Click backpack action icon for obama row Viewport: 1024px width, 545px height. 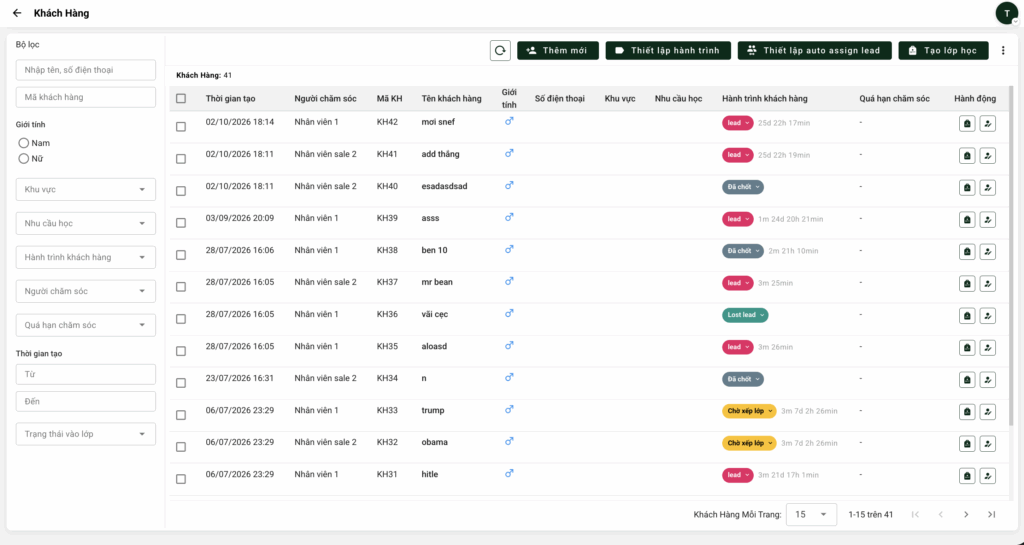pyautogui.click(x=967, y=443)
